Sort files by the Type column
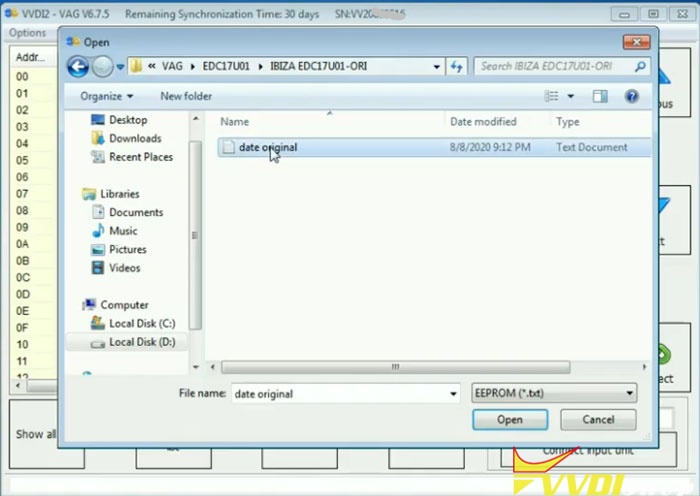Screen dimensions: 700x496 tap(568, 121)
